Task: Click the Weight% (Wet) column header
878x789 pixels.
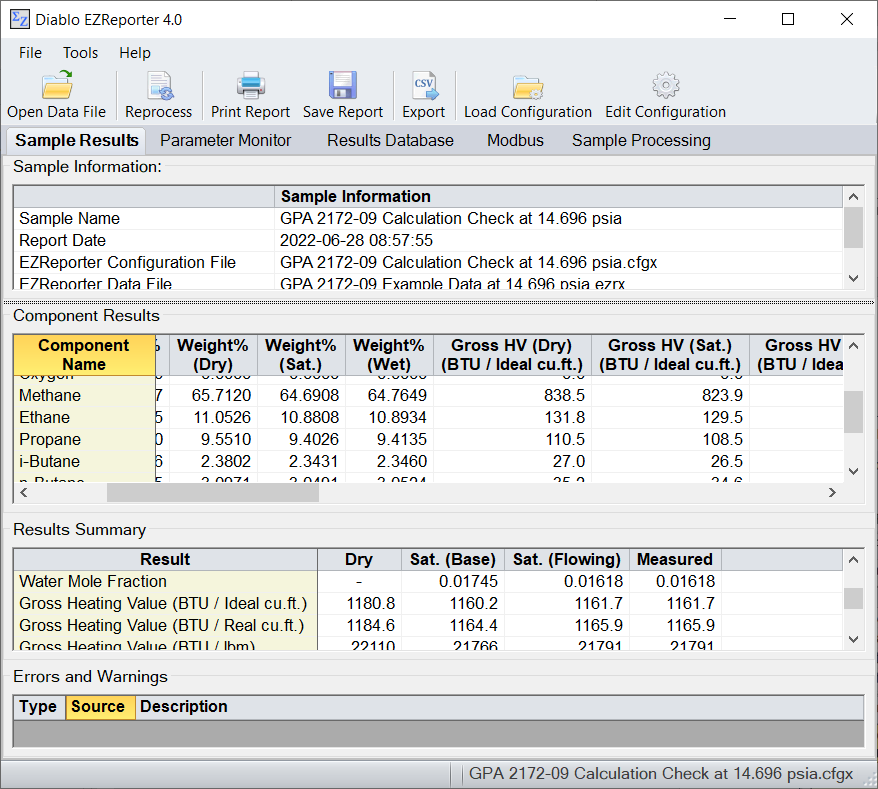Action: pos(389,355)
